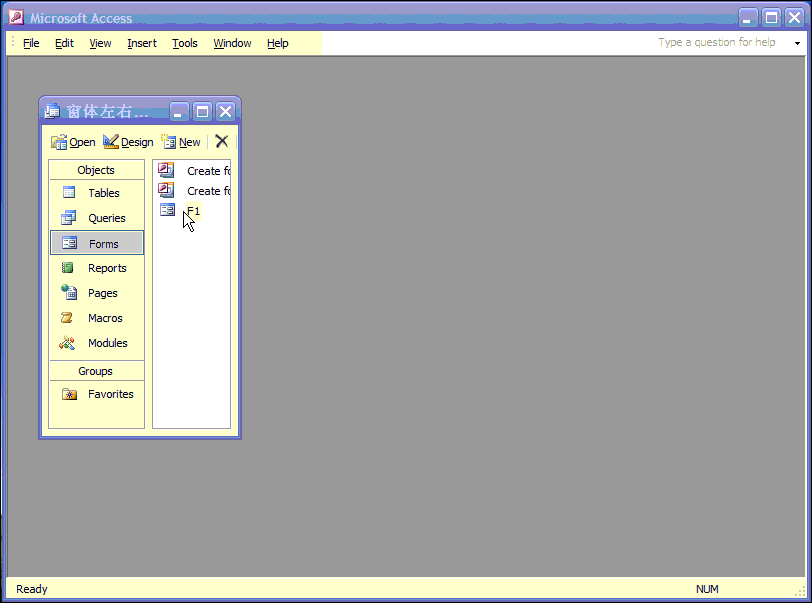Click the Microsoft Access application icon
Image resolution: width=812 pixels, height=603 pixels.
pyautogui.click(x=16, y=18)
